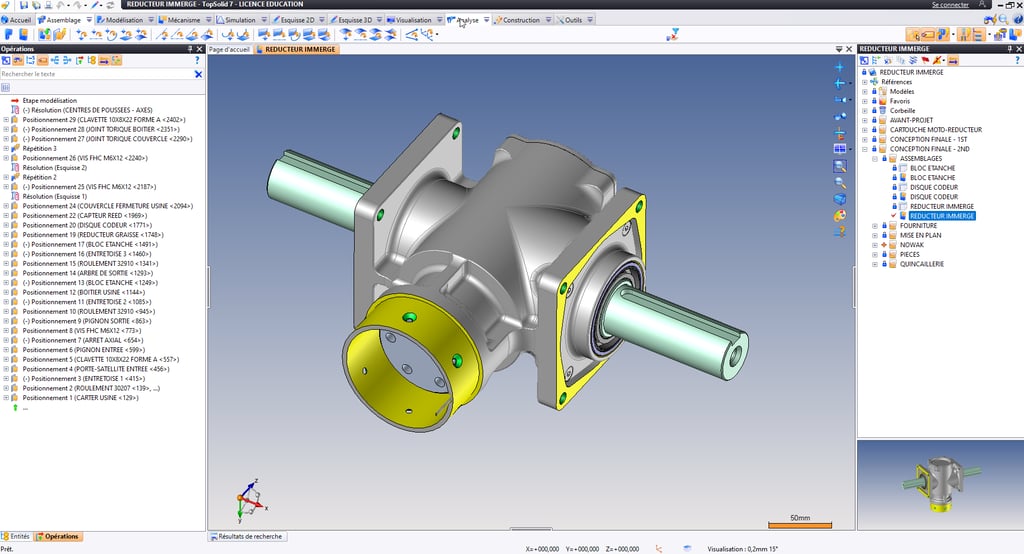Switch to the Page d'accueil document tab
Image resolution: width=1024 pixels, height=554 pixels.
coord(229,49)
